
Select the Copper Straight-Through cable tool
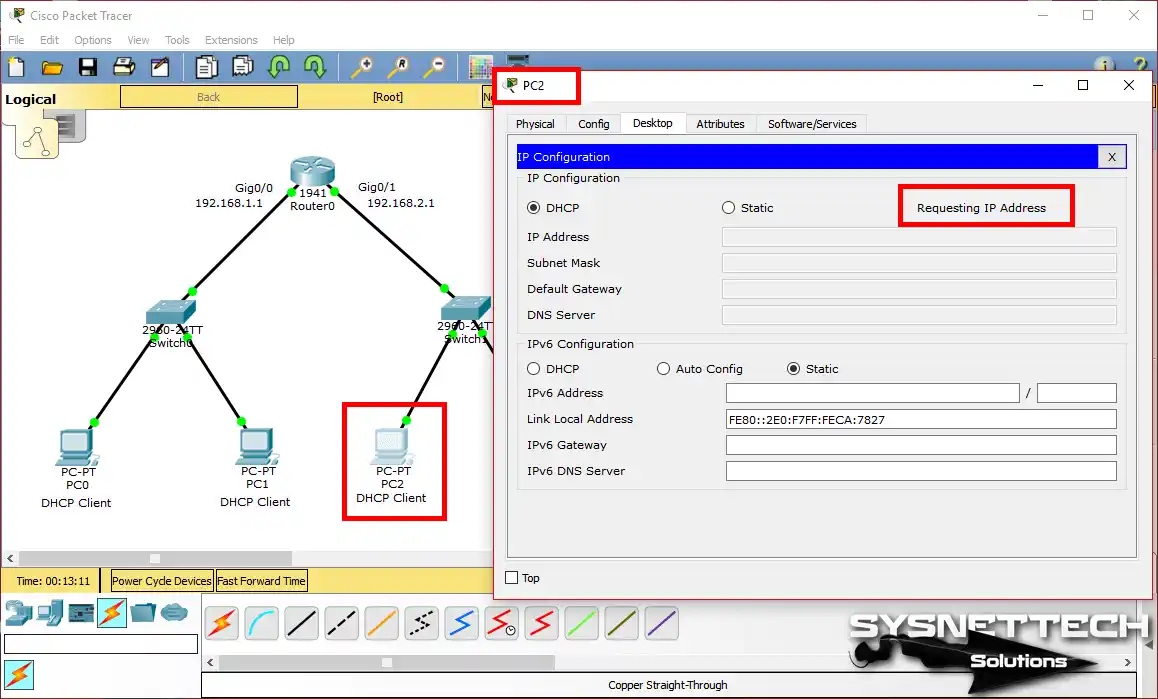click(301, 623)
